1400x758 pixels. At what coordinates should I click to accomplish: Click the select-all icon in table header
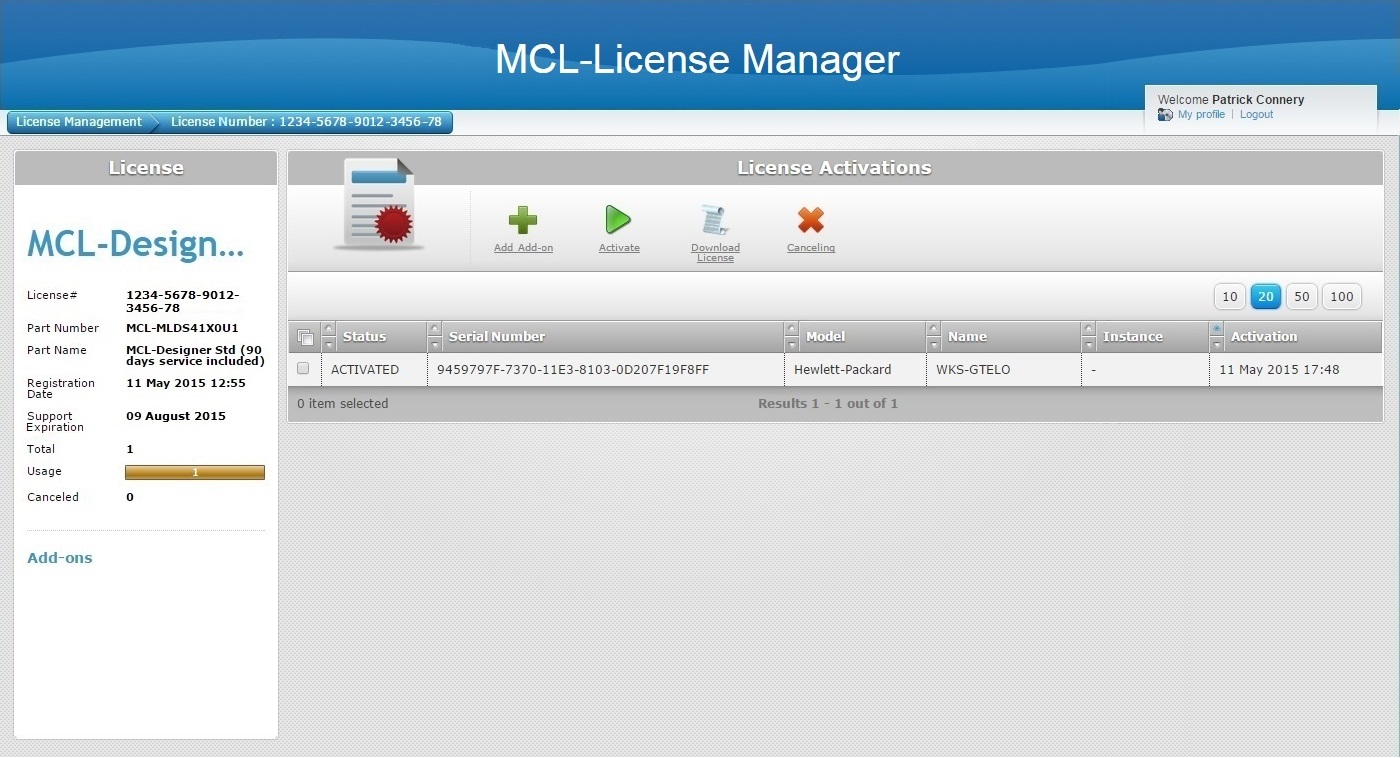pos(305,338)
